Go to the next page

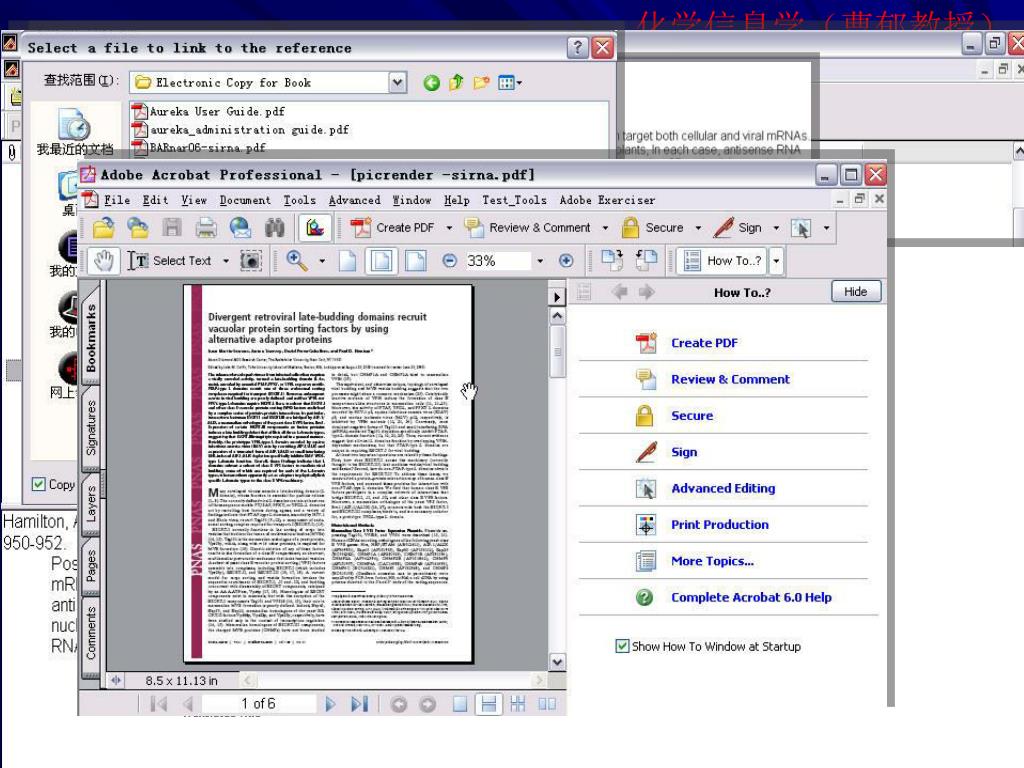(330, 703)
